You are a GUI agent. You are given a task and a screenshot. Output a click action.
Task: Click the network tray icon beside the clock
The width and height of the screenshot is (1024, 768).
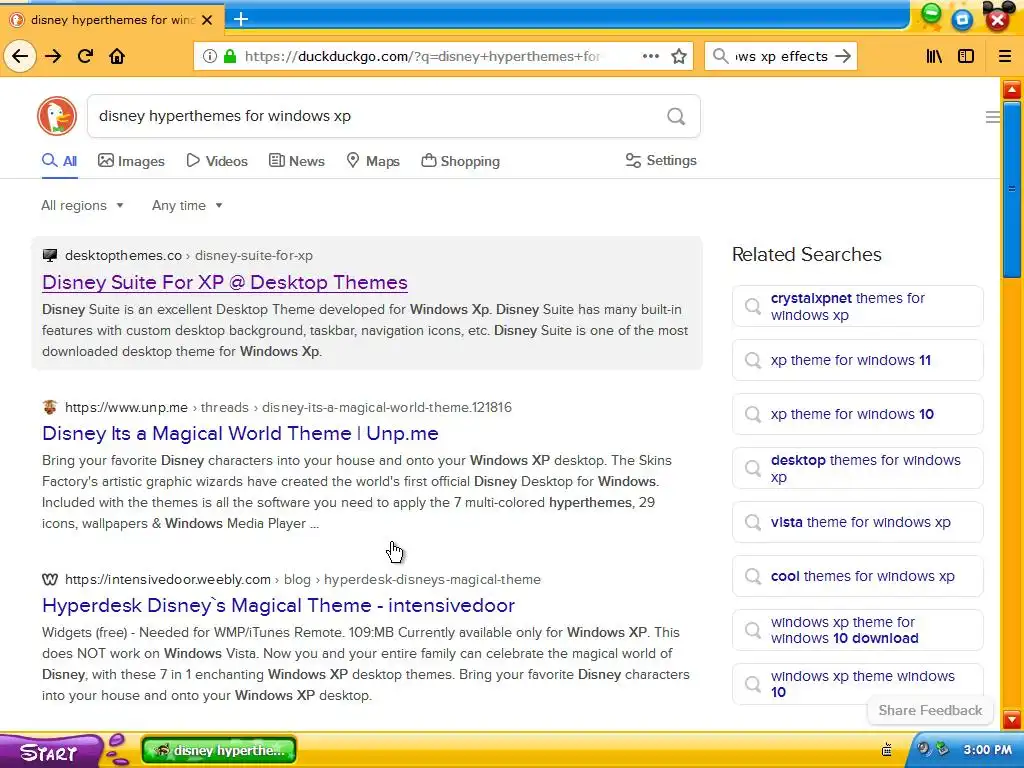942,748
